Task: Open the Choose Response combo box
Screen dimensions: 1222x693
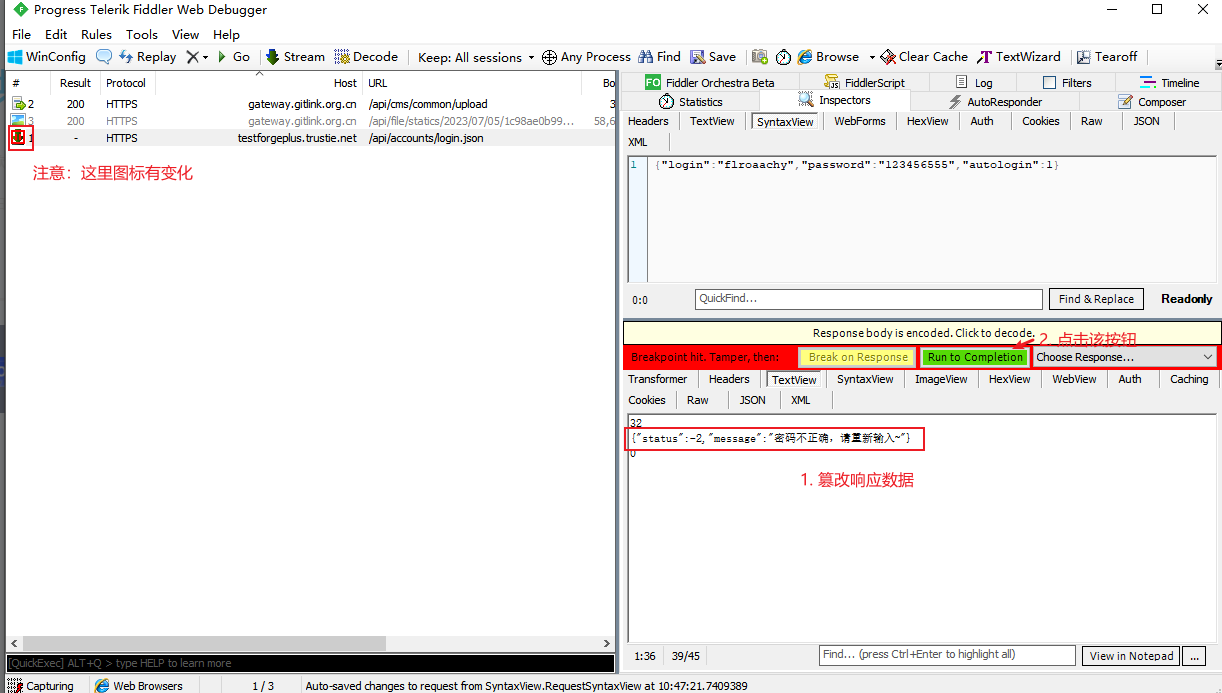Action: (x=1125, y=357)
